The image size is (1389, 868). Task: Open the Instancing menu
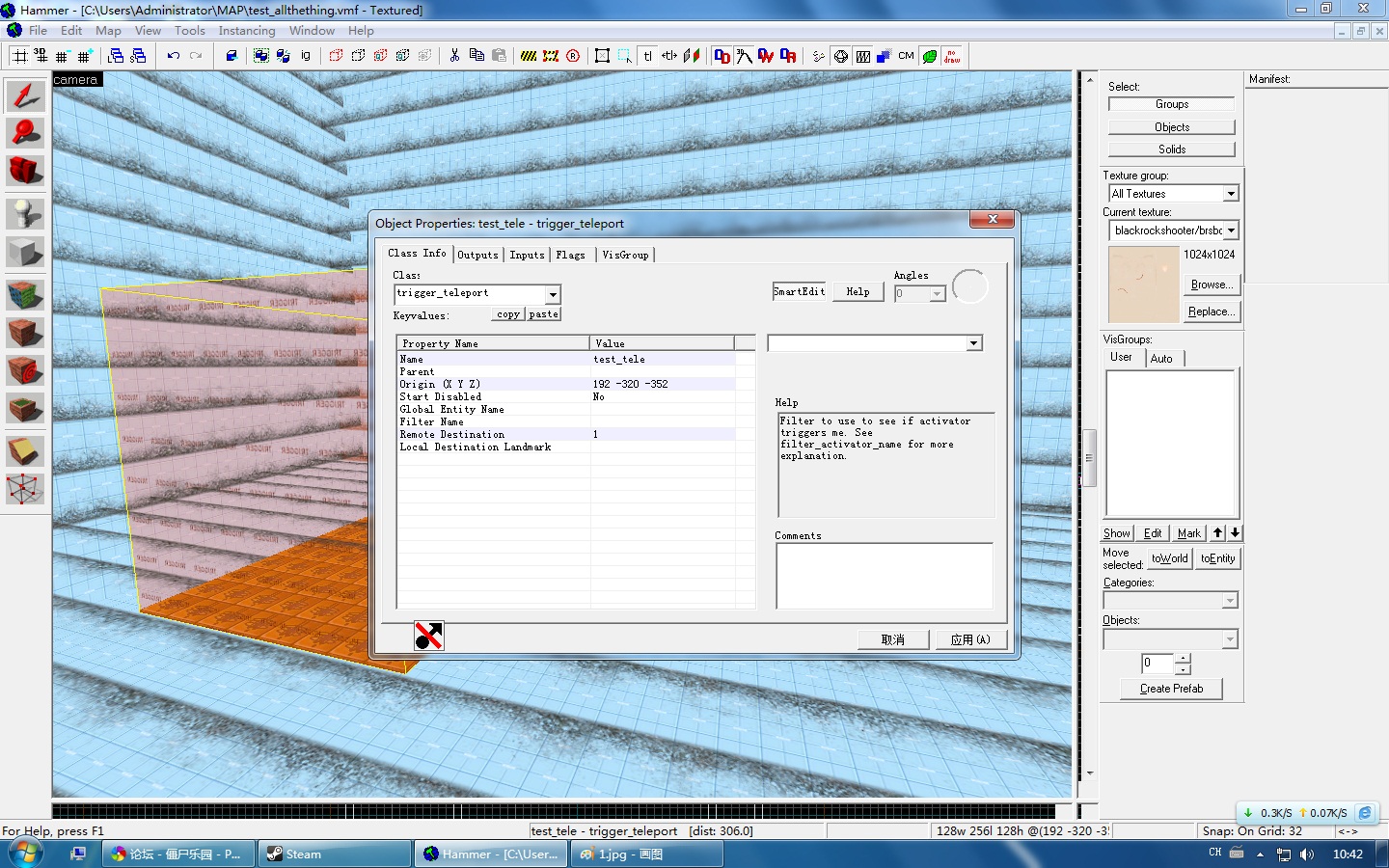click(247, 31)
